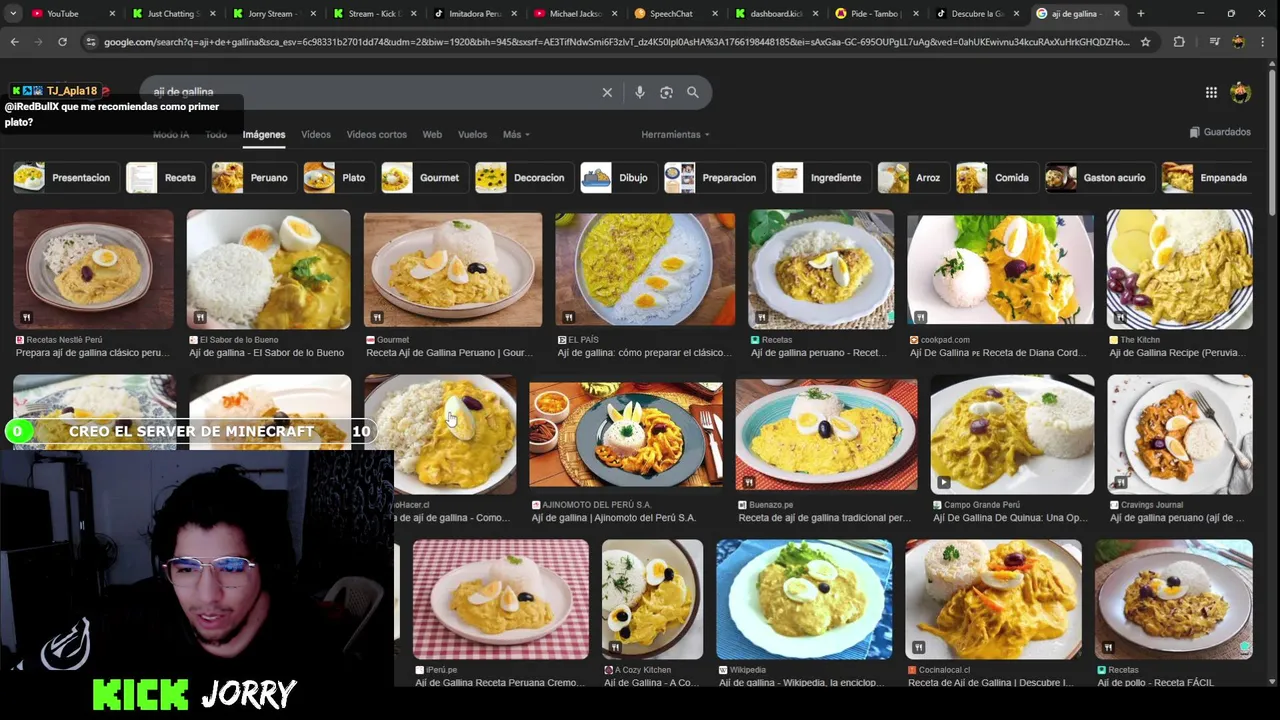Open the Google apps grid
This screenshot has height=720, width=1280.
(x=1211, y=92)
